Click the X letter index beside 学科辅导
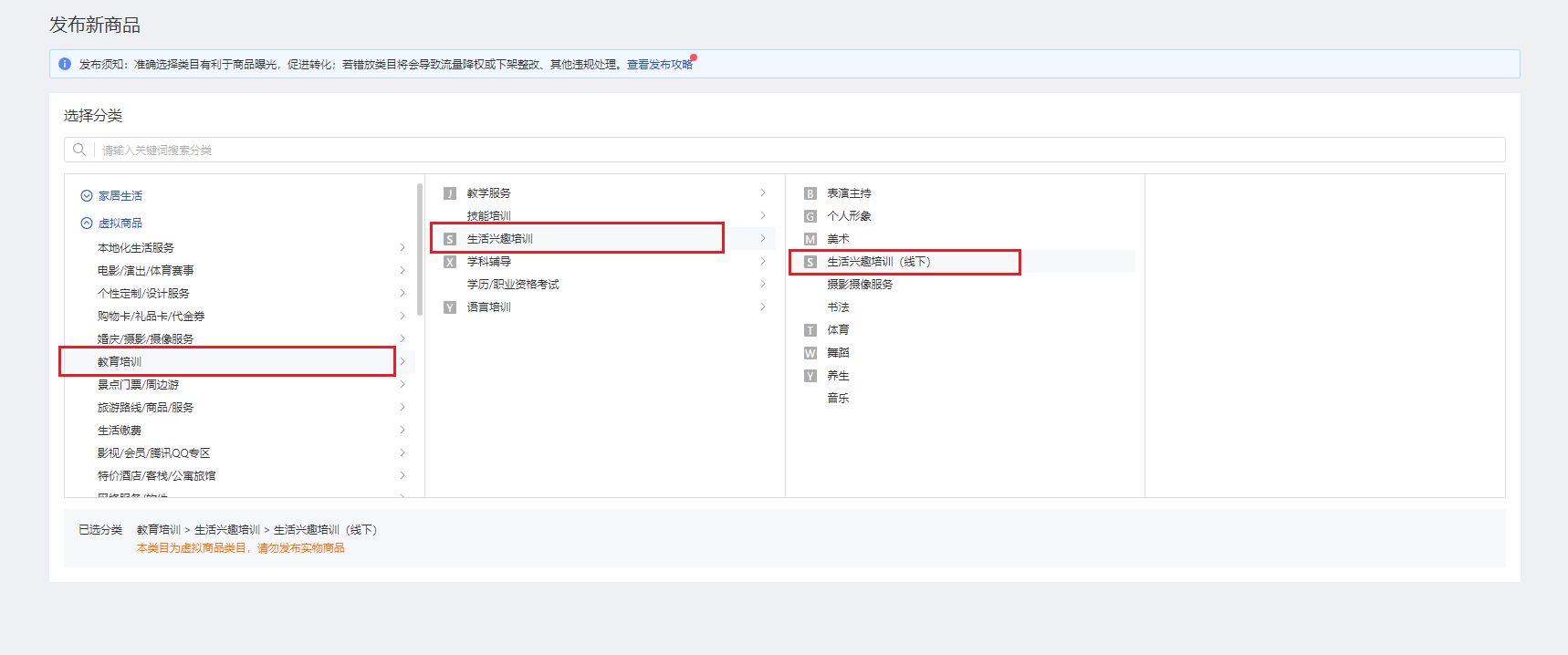This screenshot has height=655, width=1568. point(450,262)
